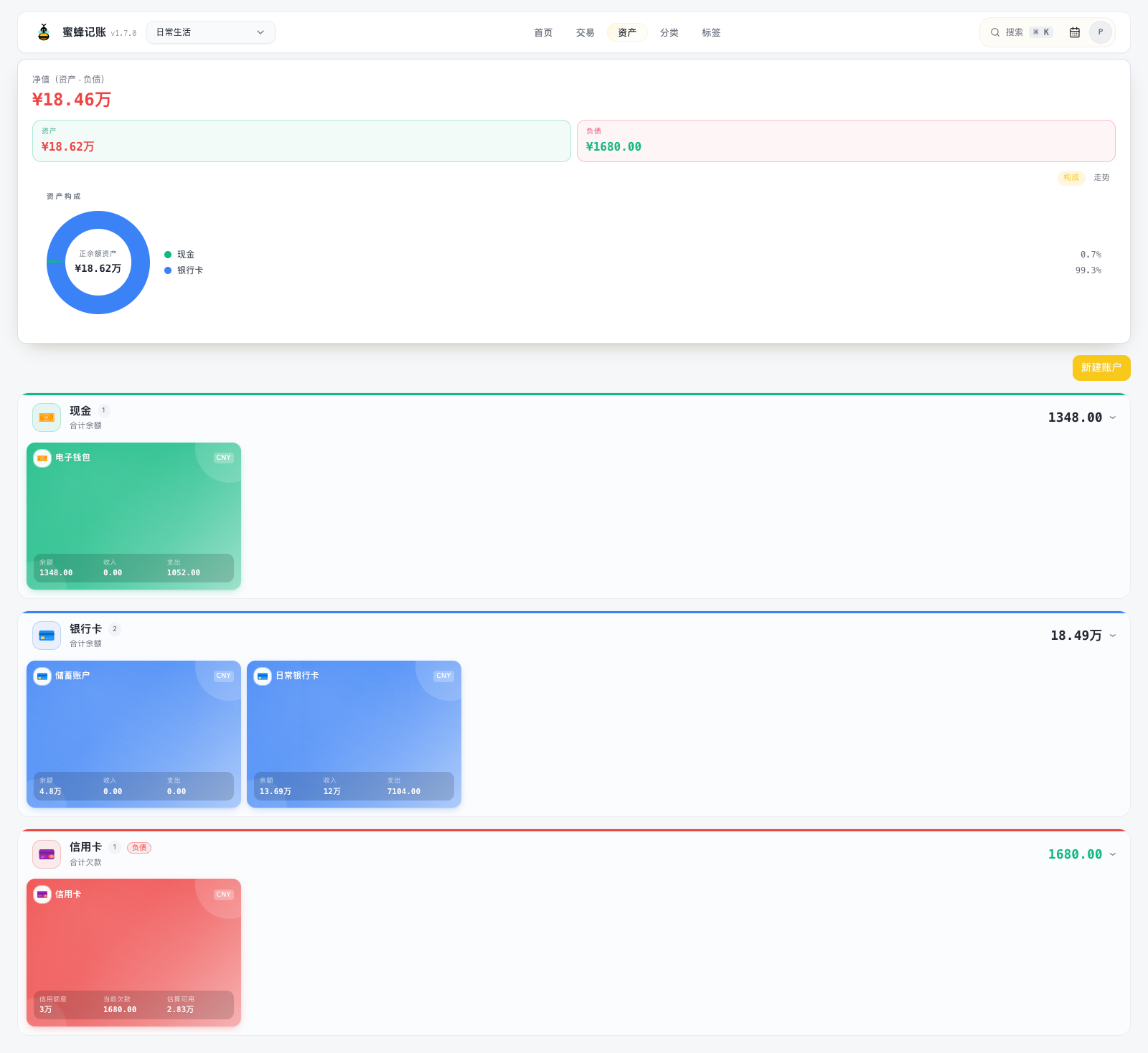Screen dimensions: 1148x1053
Task: Click the blue donut chart ring
Action: click(98, 306)
